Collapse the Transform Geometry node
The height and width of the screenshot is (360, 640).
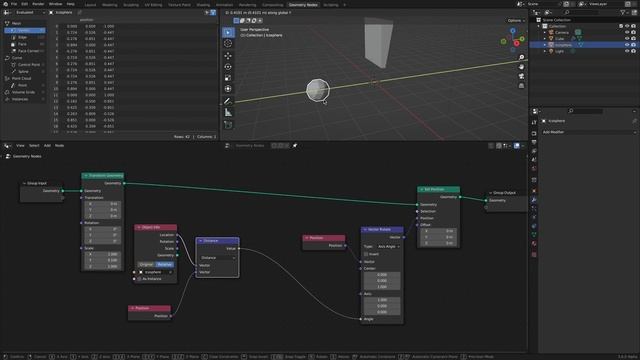pos(86,176)
